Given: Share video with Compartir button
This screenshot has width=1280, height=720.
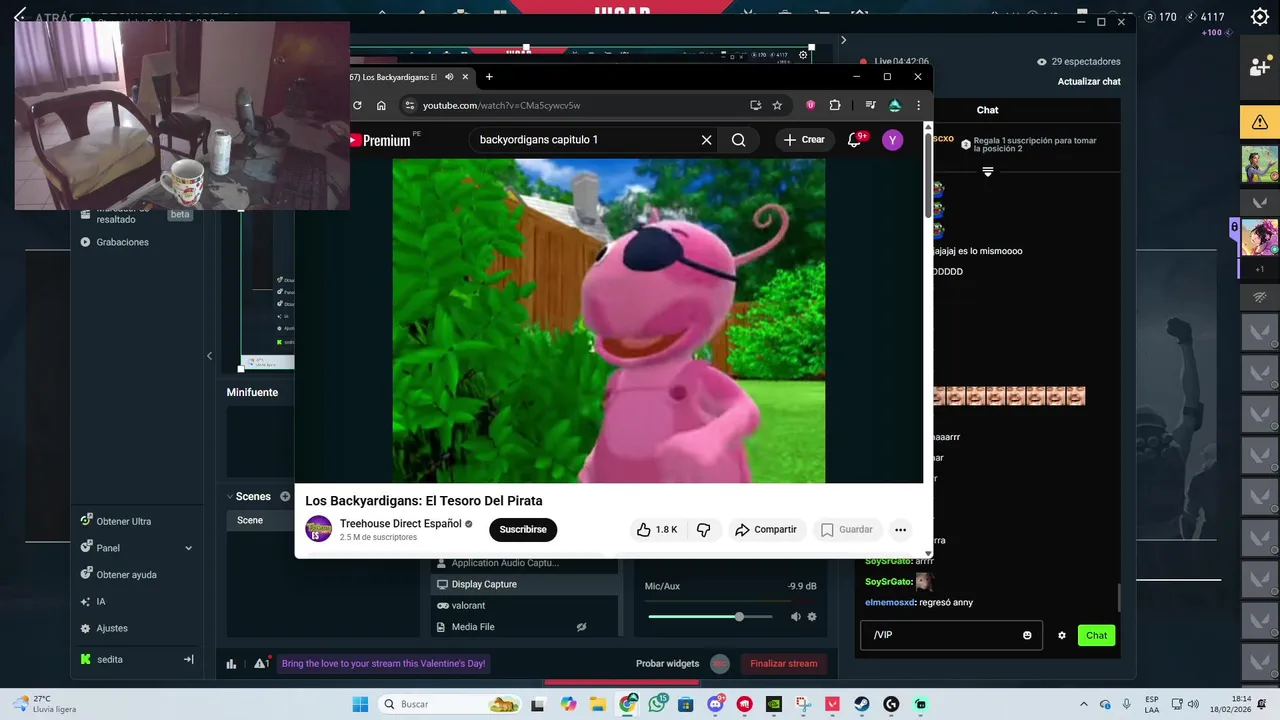Looking at the screenshot, I should coord(767,530).
